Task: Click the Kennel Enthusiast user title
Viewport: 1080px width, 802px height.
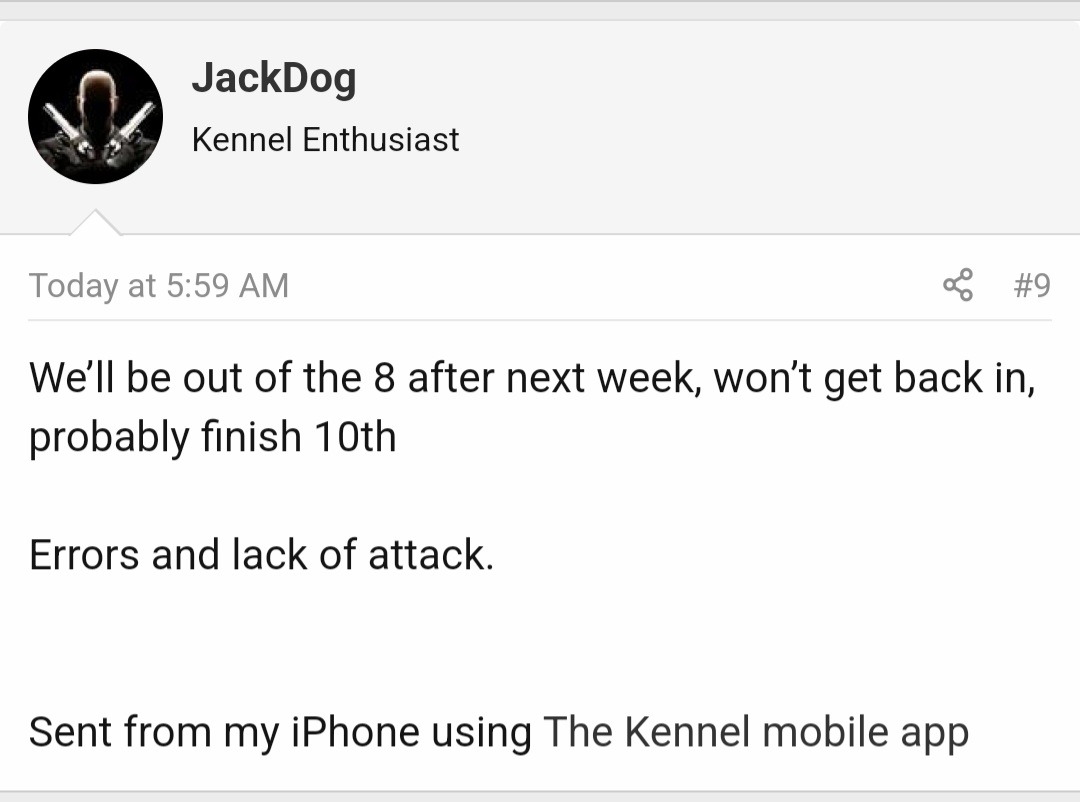Action: coord(325,139)
